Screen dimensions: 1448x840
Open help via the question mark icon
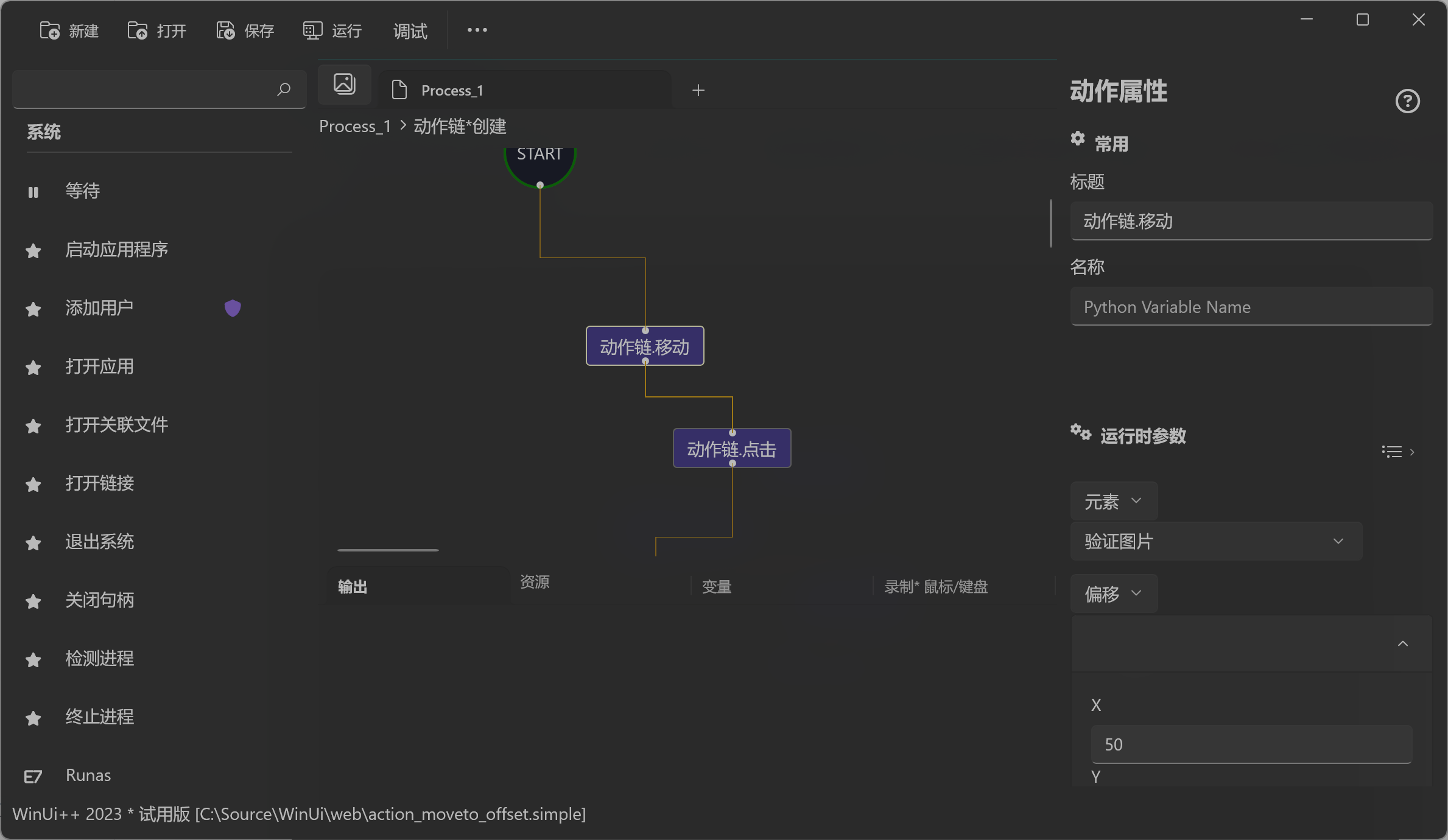[1407, 101]
